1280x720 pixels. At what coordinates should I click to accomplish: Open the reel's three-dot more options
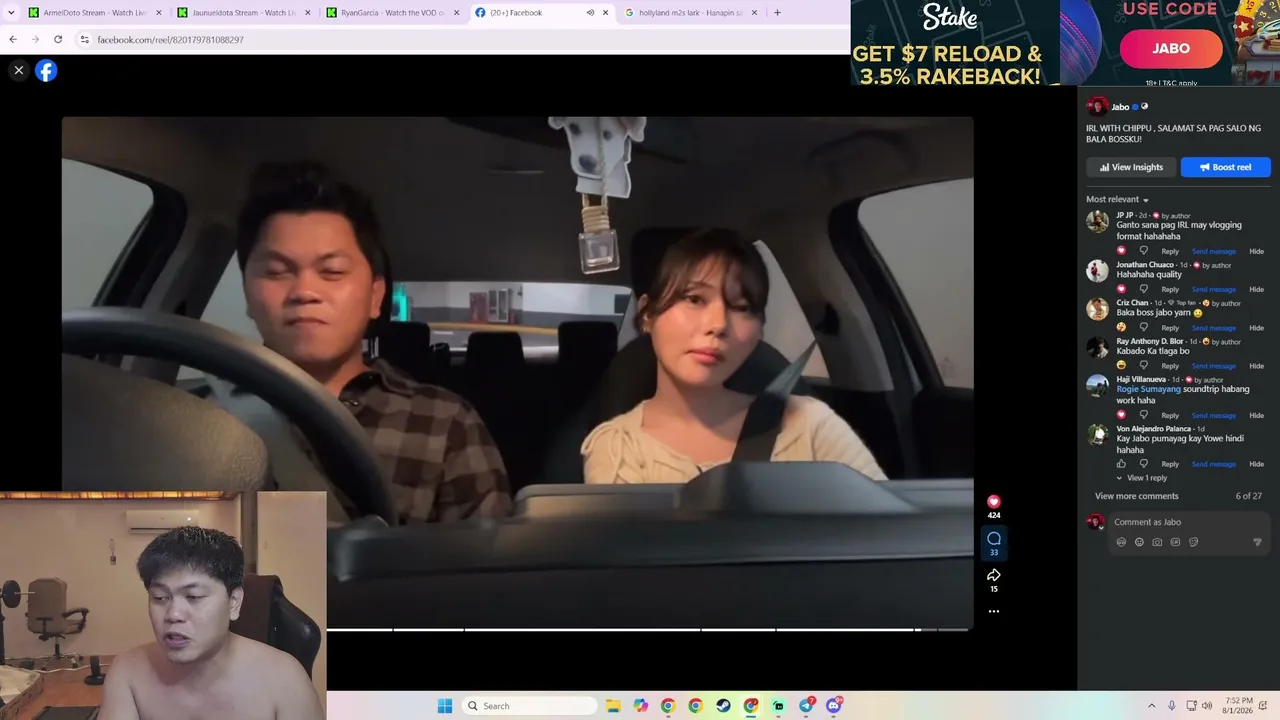point(994,611)
